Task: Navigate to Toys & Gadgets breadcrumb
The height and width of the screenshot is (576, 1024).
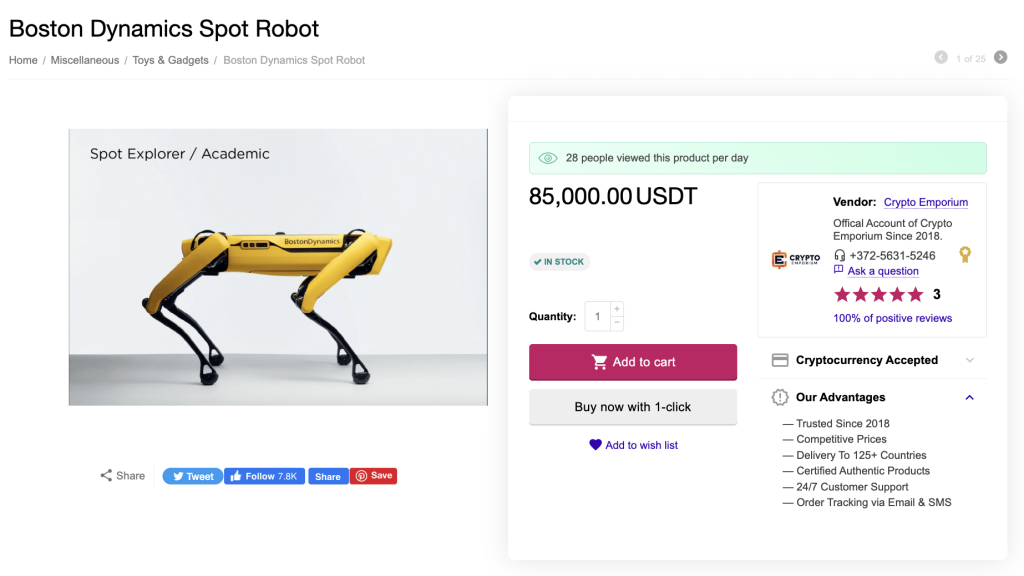Action: coord(170,60)
